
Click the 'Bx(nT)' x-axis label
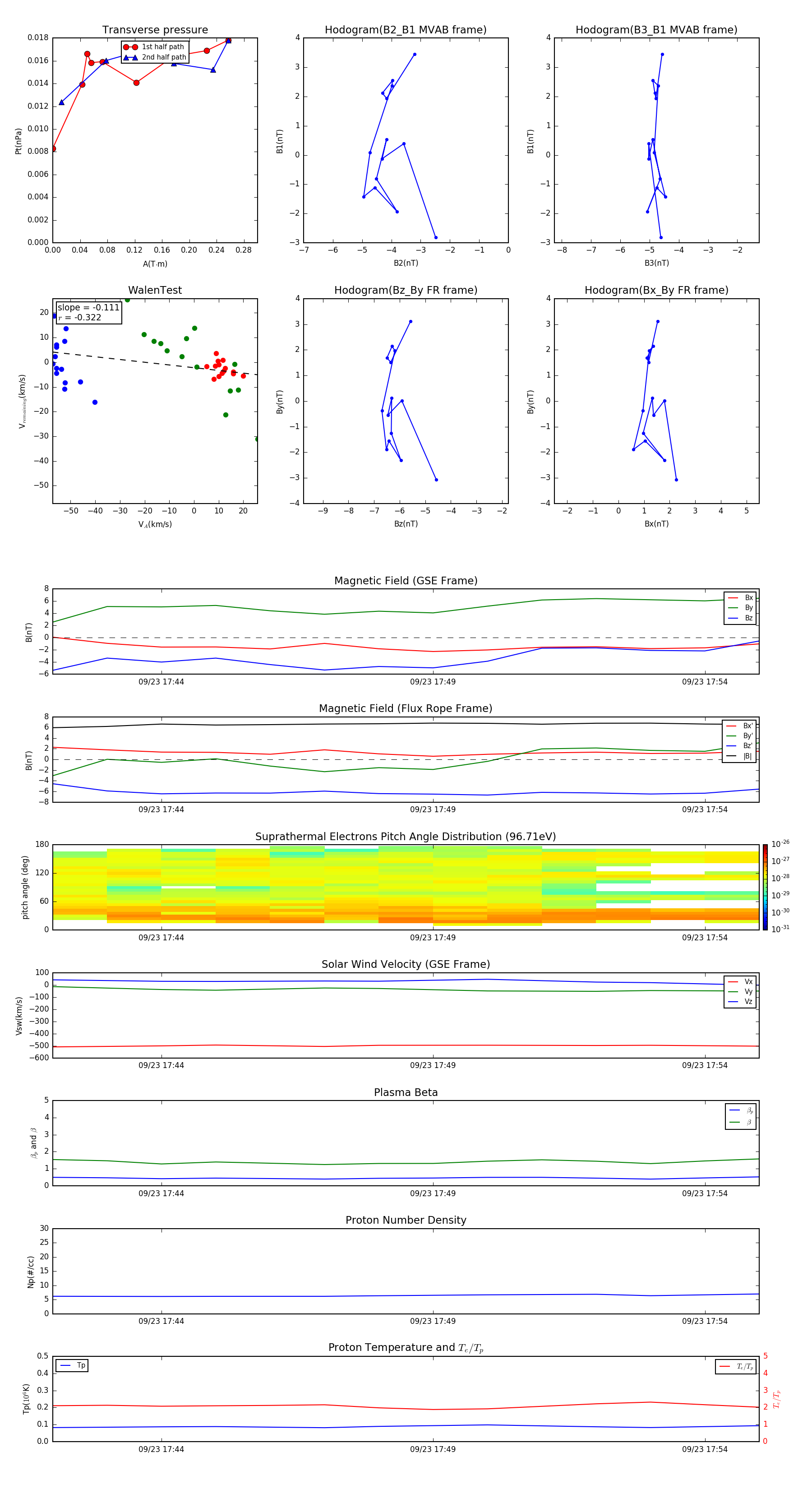pos(656,524)
